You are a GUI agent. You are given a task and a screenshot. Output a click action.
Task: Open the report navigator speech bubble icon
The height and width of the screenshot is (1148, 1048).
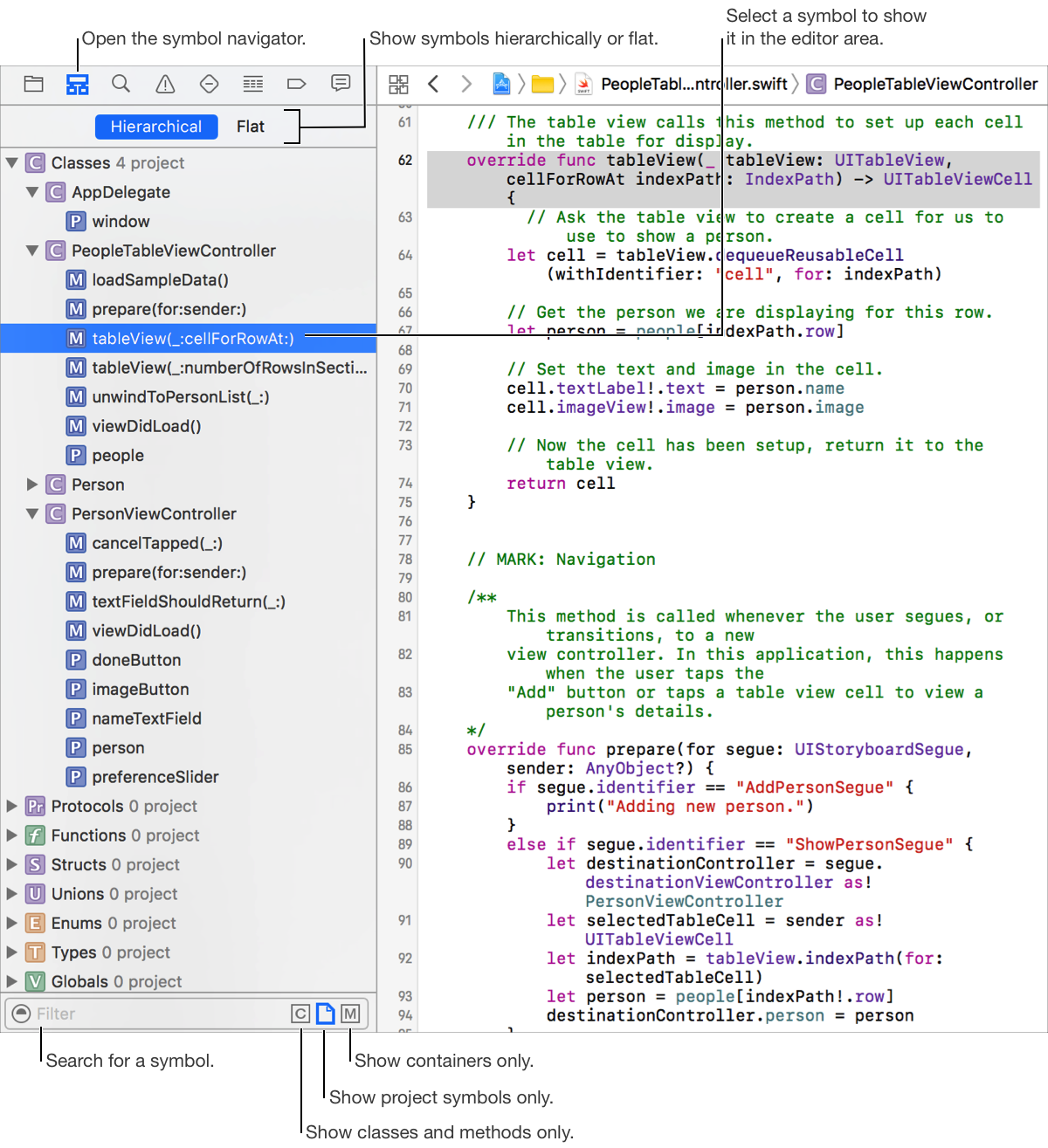coord(341,83)
